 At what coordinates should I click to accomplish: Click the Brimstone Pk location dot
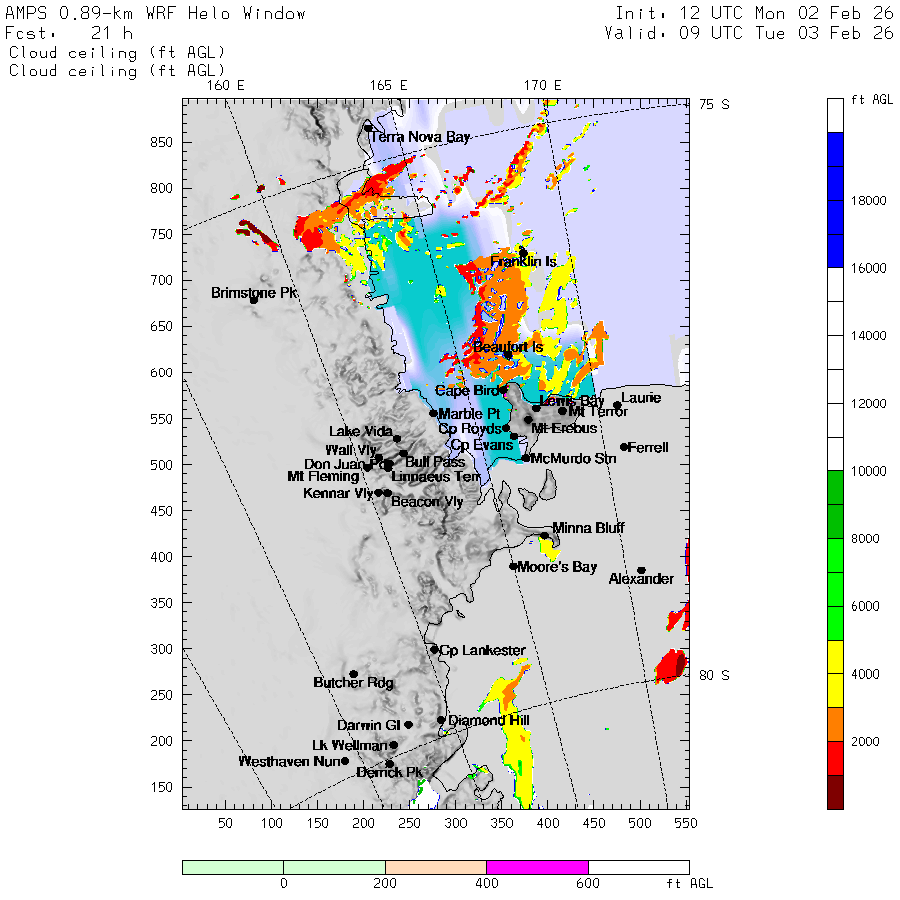tap(254, 299)
